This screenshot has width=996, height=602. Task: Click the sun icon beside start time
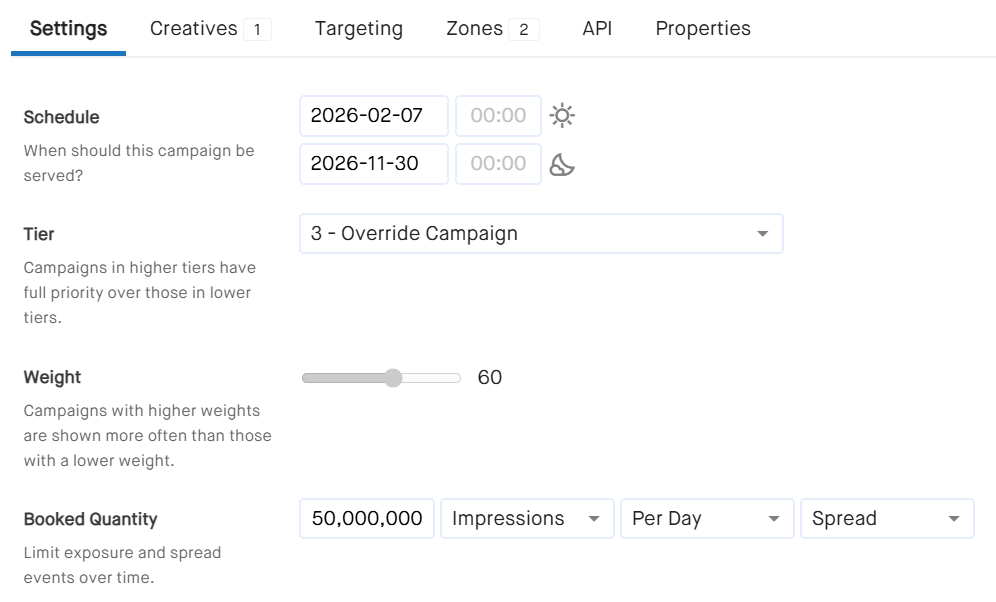(562, 116)
